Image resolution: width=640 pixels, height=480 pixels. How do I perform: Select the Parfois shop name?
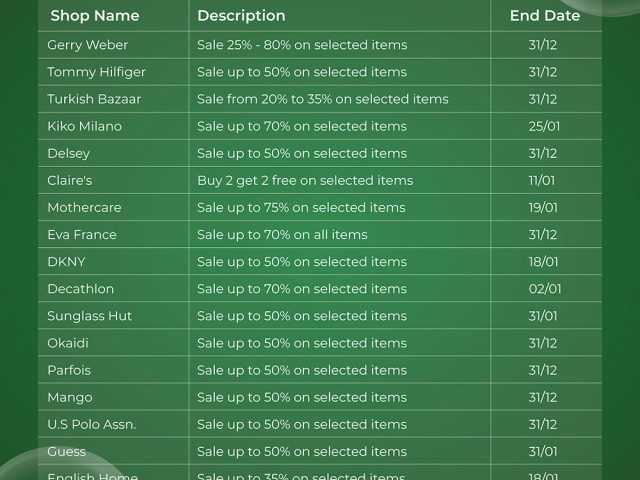[69, 369]
